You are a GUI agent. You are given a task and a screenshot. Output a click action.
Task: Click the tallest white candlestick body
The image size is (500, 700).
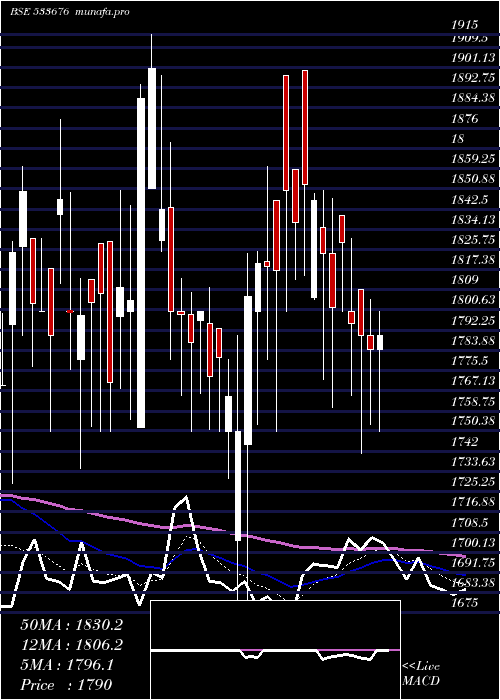click(141, 263)
